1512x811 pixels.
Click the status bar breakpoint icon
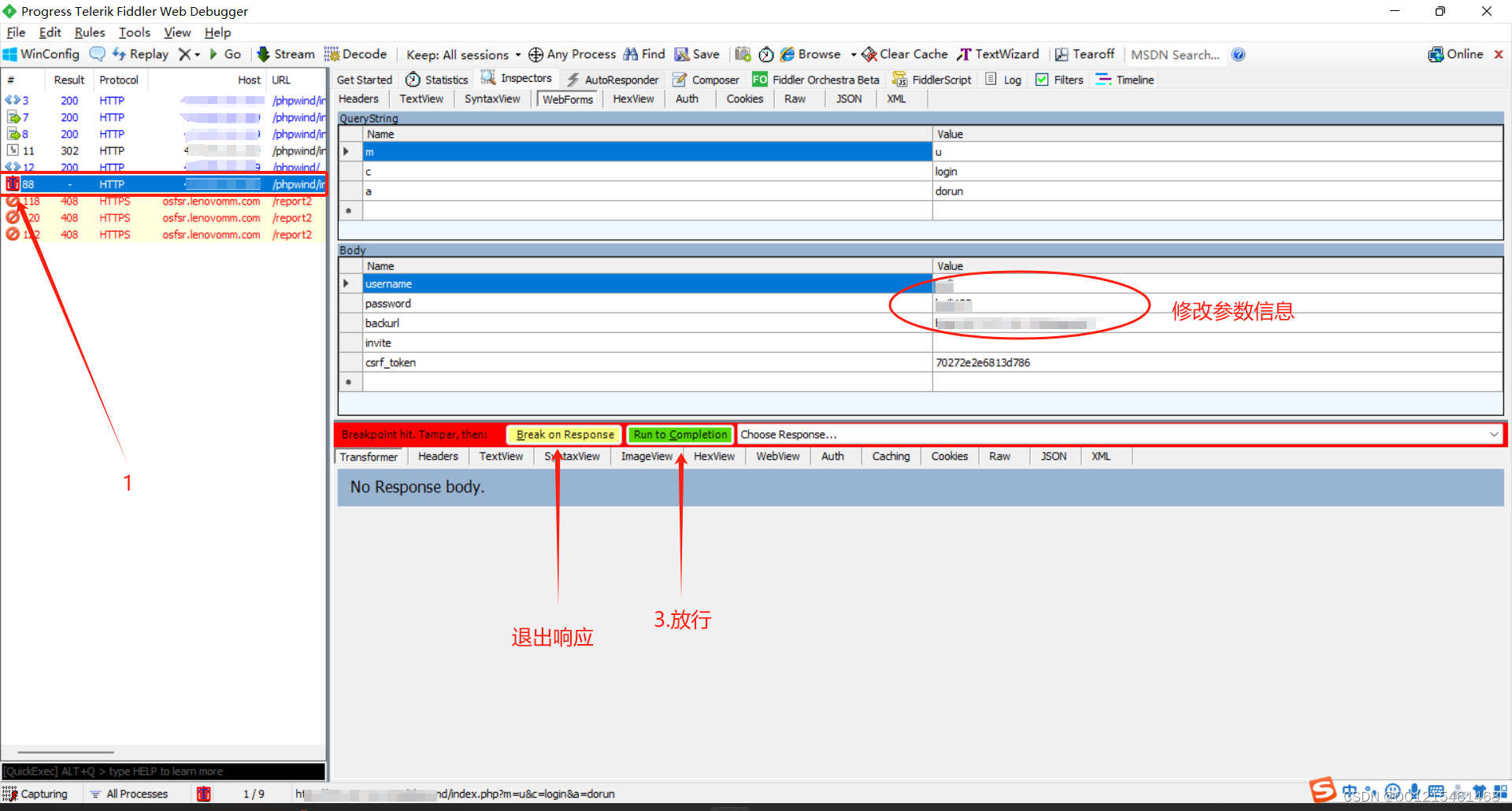204,794
